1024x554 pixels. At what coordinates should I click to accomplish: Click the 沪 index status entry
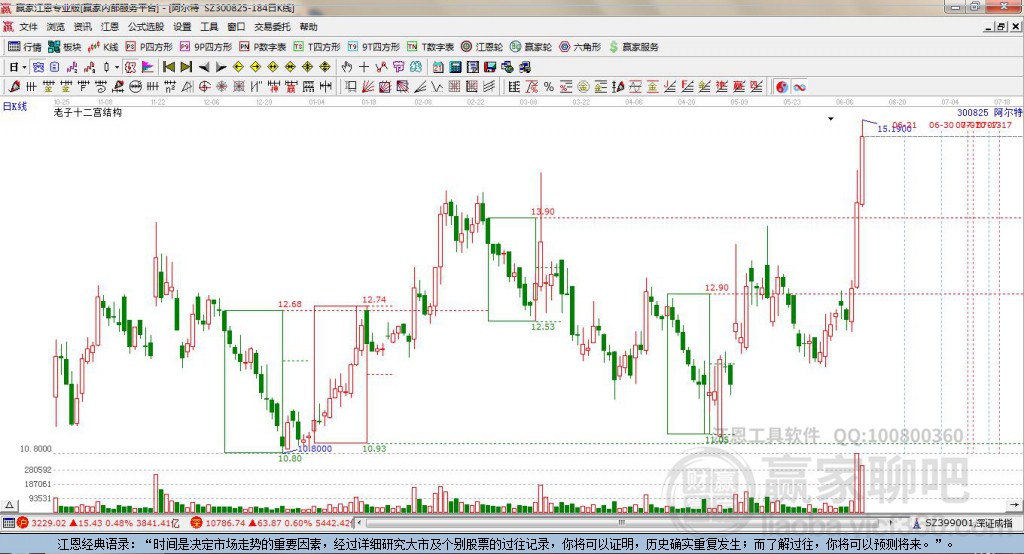point(98,523)
